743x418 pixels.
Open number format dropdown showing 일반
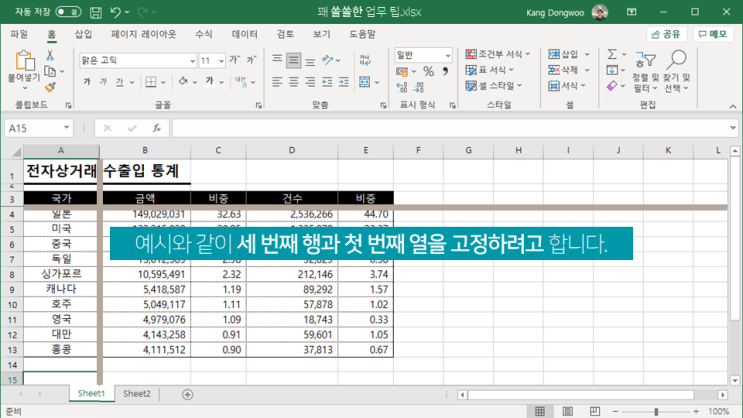pyautogui.click(x=447, y=55)
